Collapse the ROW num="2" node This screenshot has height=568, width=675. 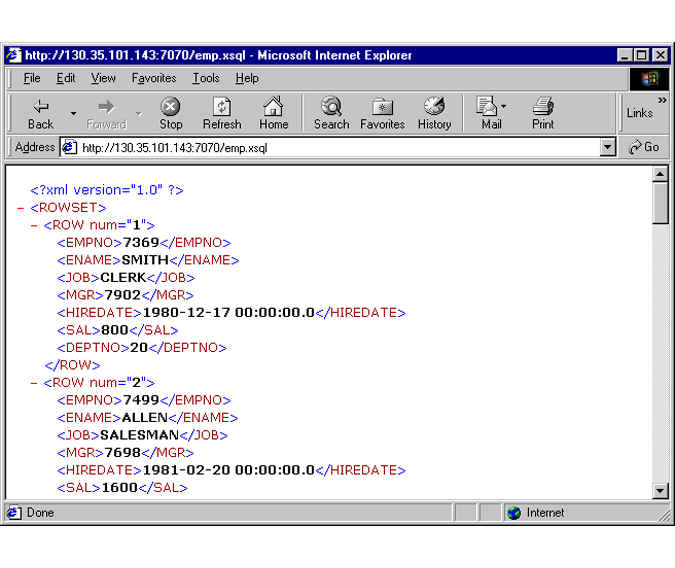34,383
